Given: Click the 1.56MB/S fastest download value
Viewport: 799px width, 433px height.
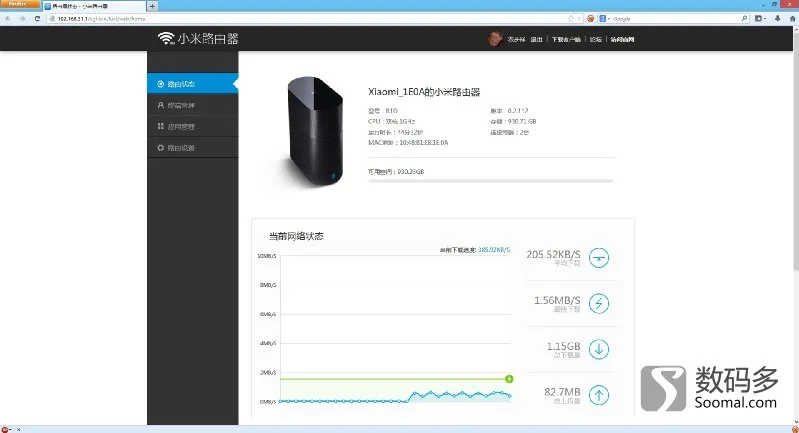Looking at the screenshot, I should click(557, 300).
